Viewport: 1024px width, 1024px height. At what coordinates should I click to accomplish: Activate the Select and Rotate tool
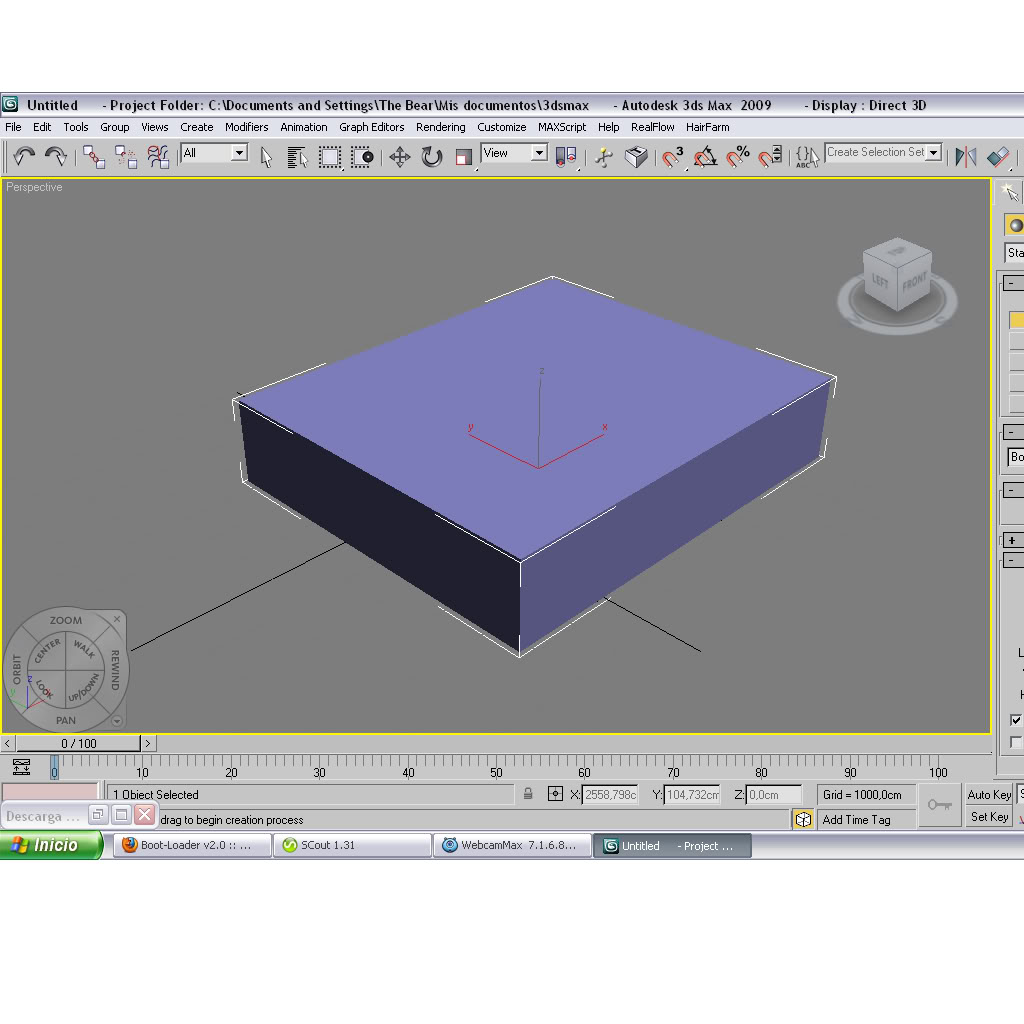click(432, 157)
